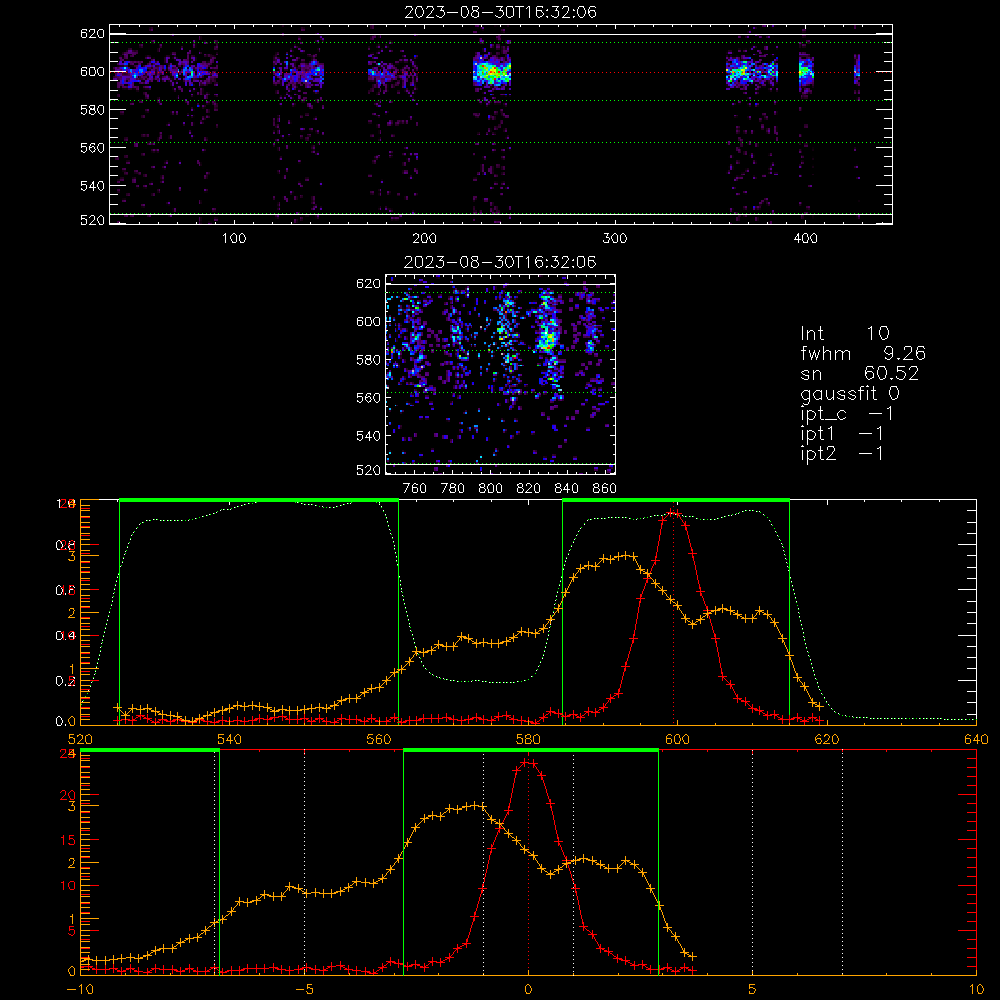Select the 'ipt1 -1' readout text
This screenshot has width=1000, height=1000.
(x=842, y=434)
